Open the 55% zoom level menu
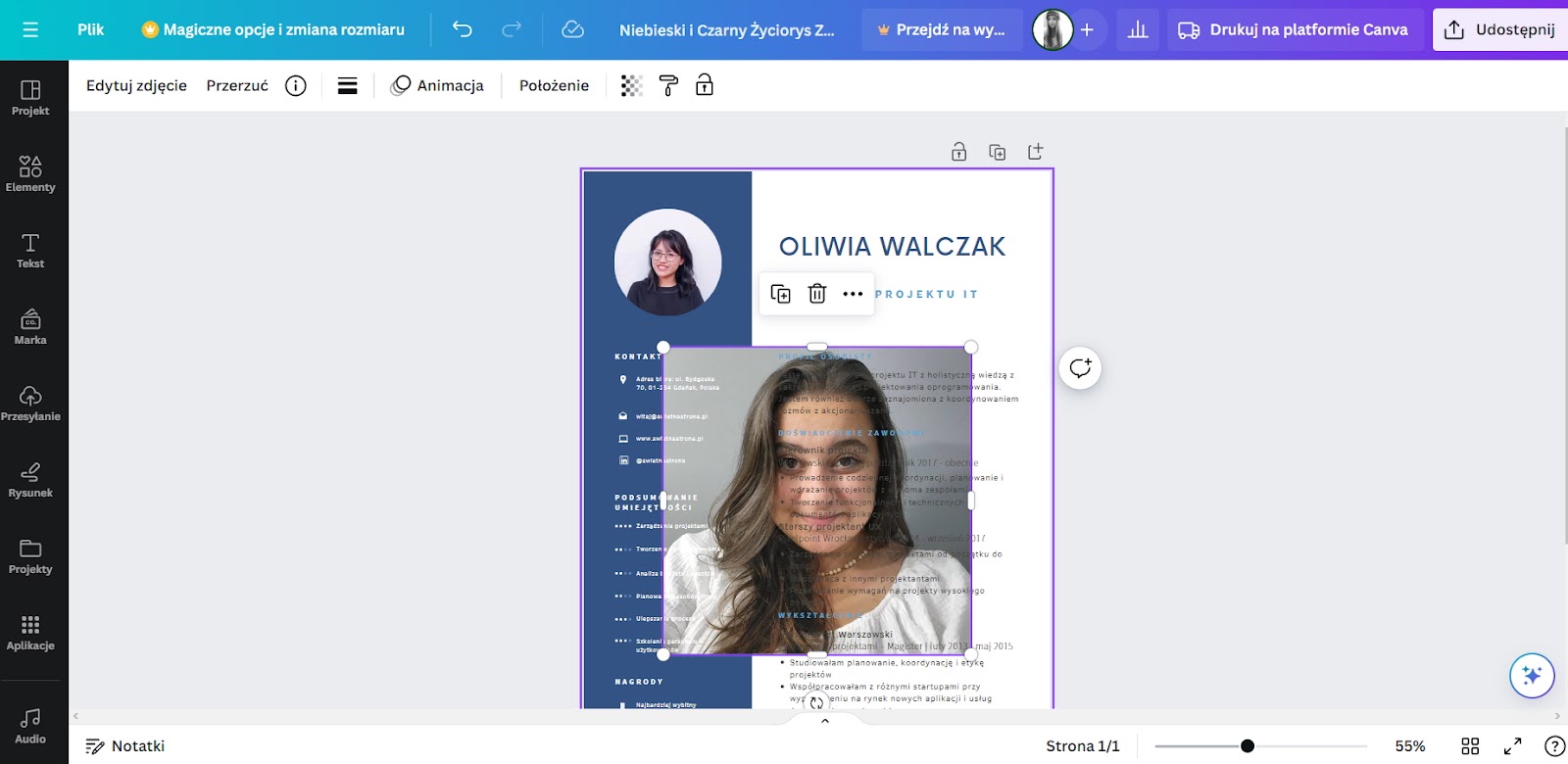The width and height of the screenshot is (1568, 764). click(1410, 746)
